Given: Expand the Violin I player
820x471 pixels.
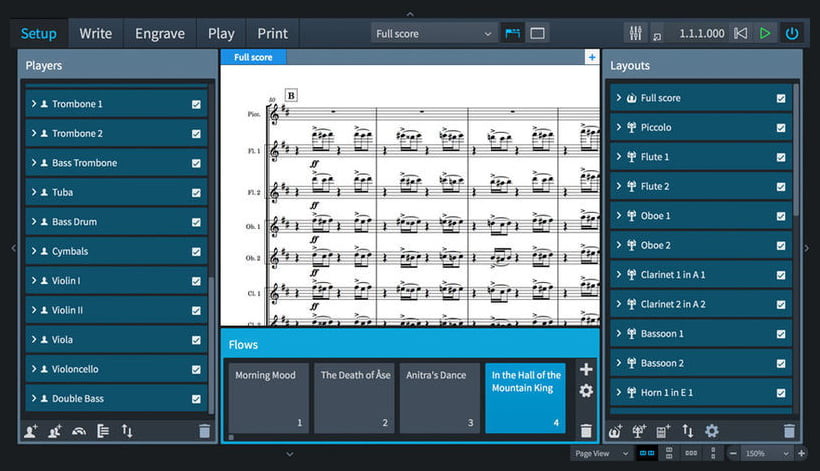Looking at the screenshot, I should click(33, 280).
